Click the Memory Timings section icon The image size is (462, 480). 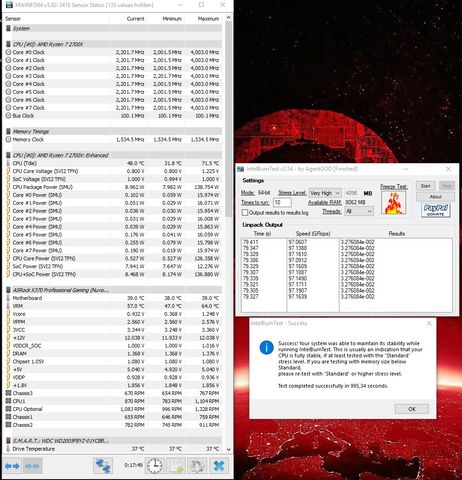(x=8, y=131)
